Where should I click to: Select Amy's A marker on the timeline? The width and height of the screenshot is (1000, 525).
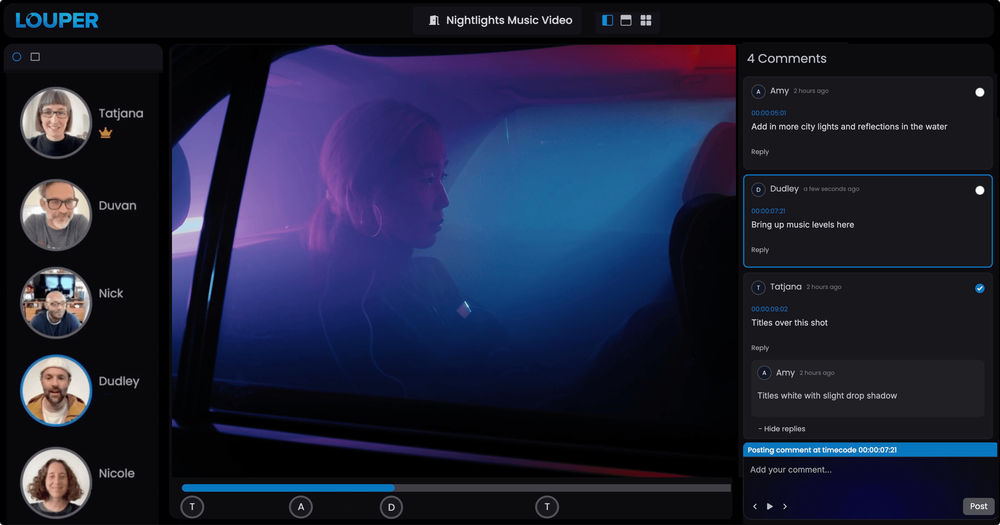tap(301, 507)
